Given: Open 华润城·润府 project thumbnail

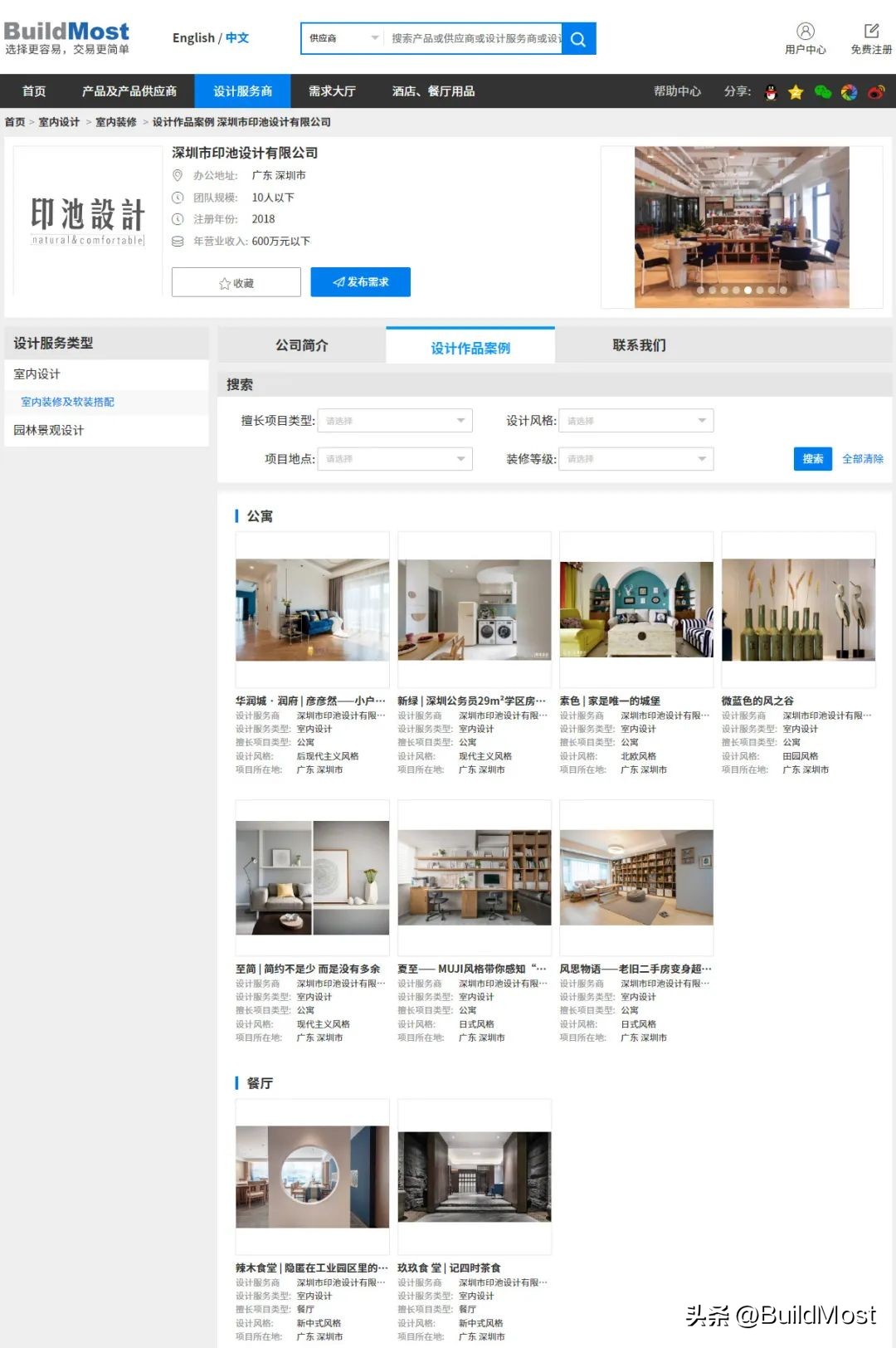Looking at the screenshot, I should [x=312, y=610].
